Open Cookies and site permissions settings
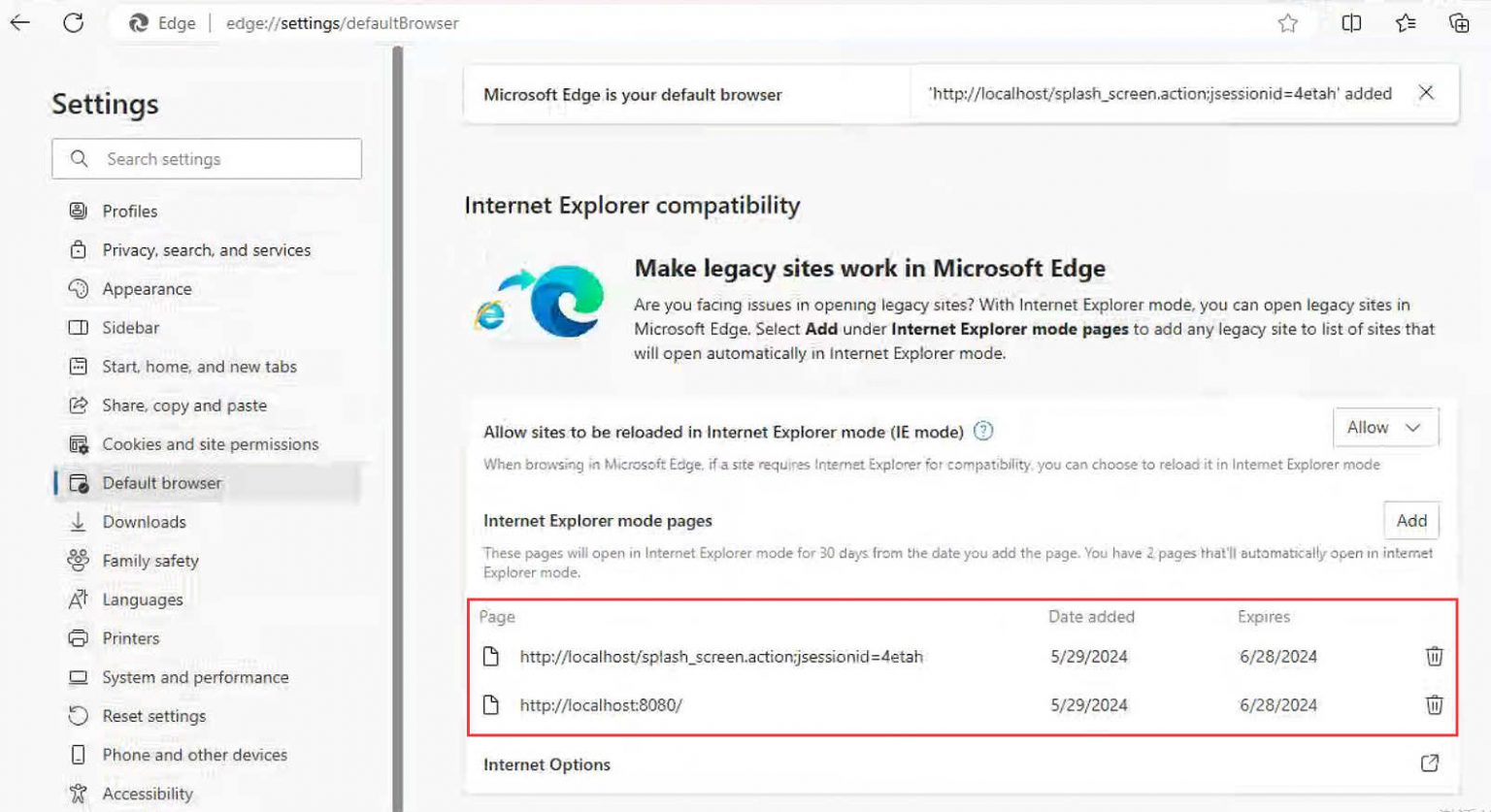The height and width of the screenshot is (812, 1491). coord(210,443)
